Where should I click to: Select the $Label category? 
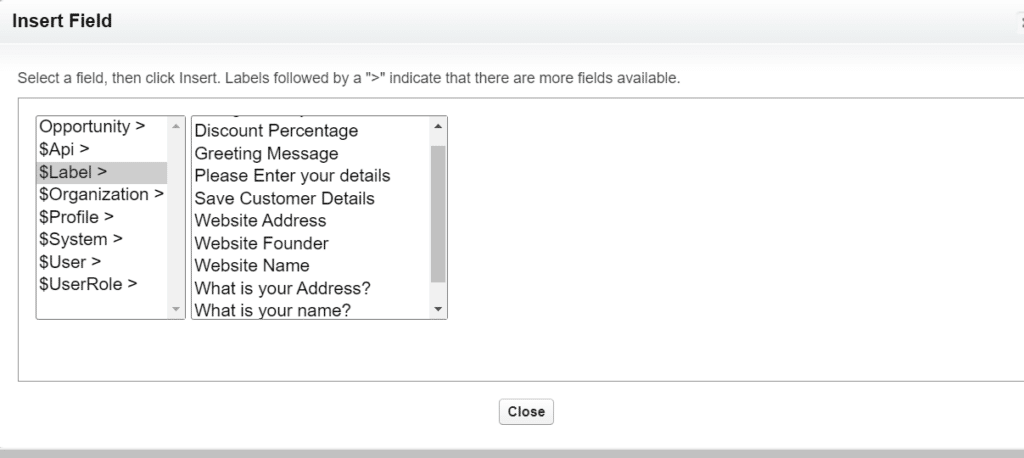73,172
